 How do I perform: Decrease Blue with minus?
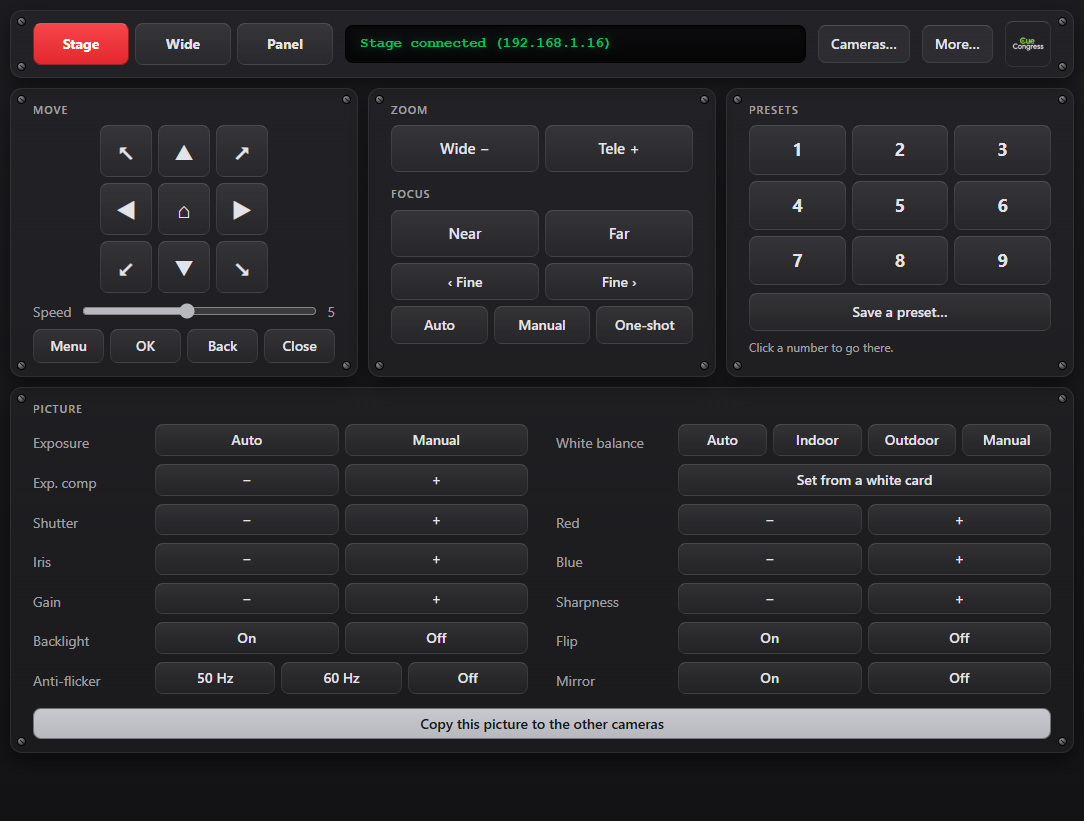point(769,559)
